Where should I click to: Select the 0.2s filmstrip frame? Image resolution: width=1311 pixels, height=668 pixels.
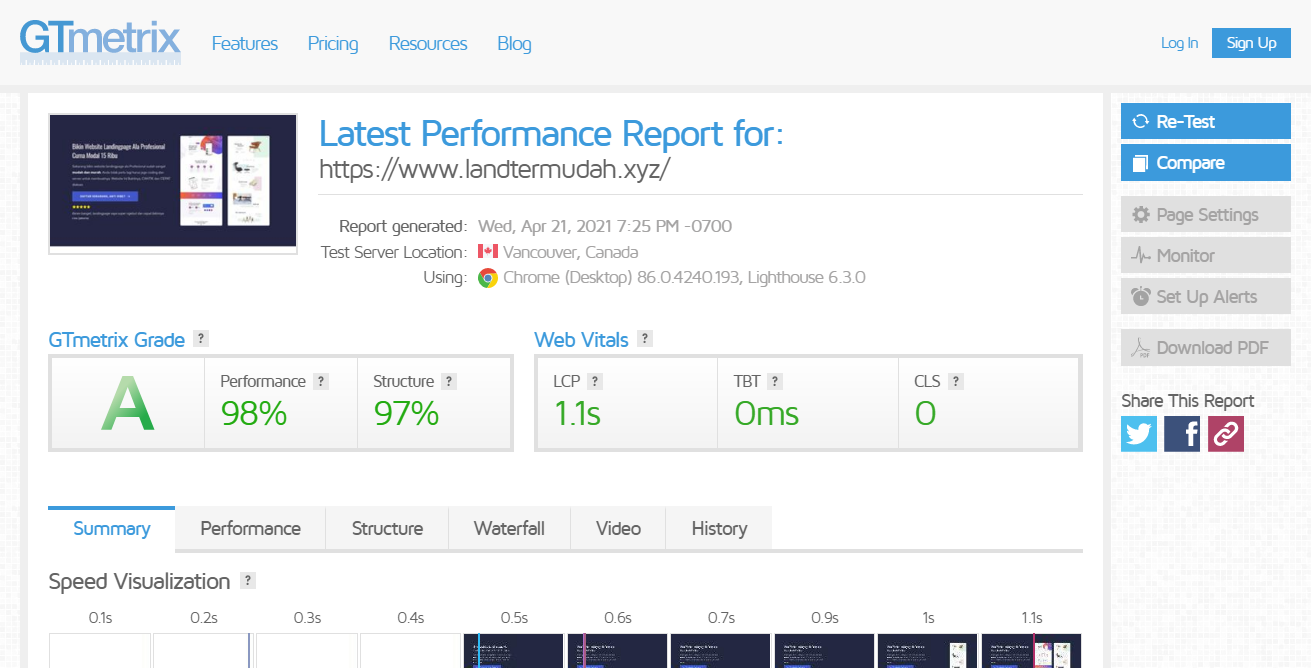[204, 650]
